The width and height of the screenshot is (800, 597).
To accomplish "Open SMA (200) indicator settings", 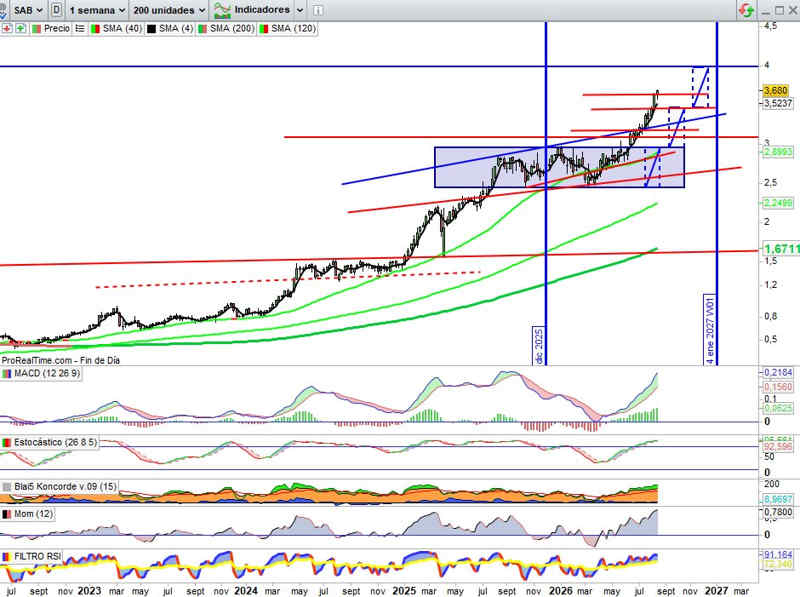I will (232, 29).
